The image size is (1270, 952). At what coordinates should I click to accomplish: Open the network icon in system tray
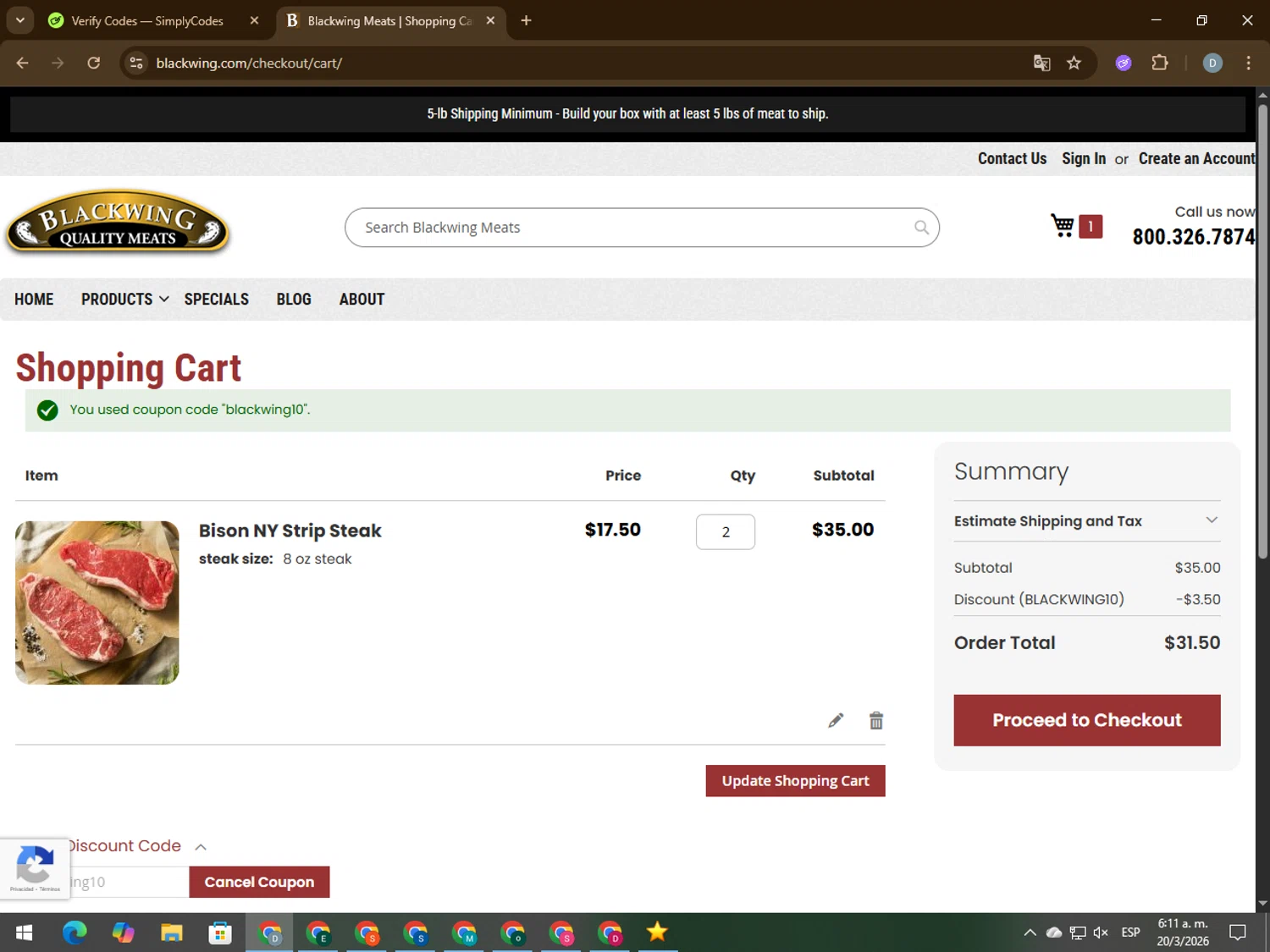1078,933
